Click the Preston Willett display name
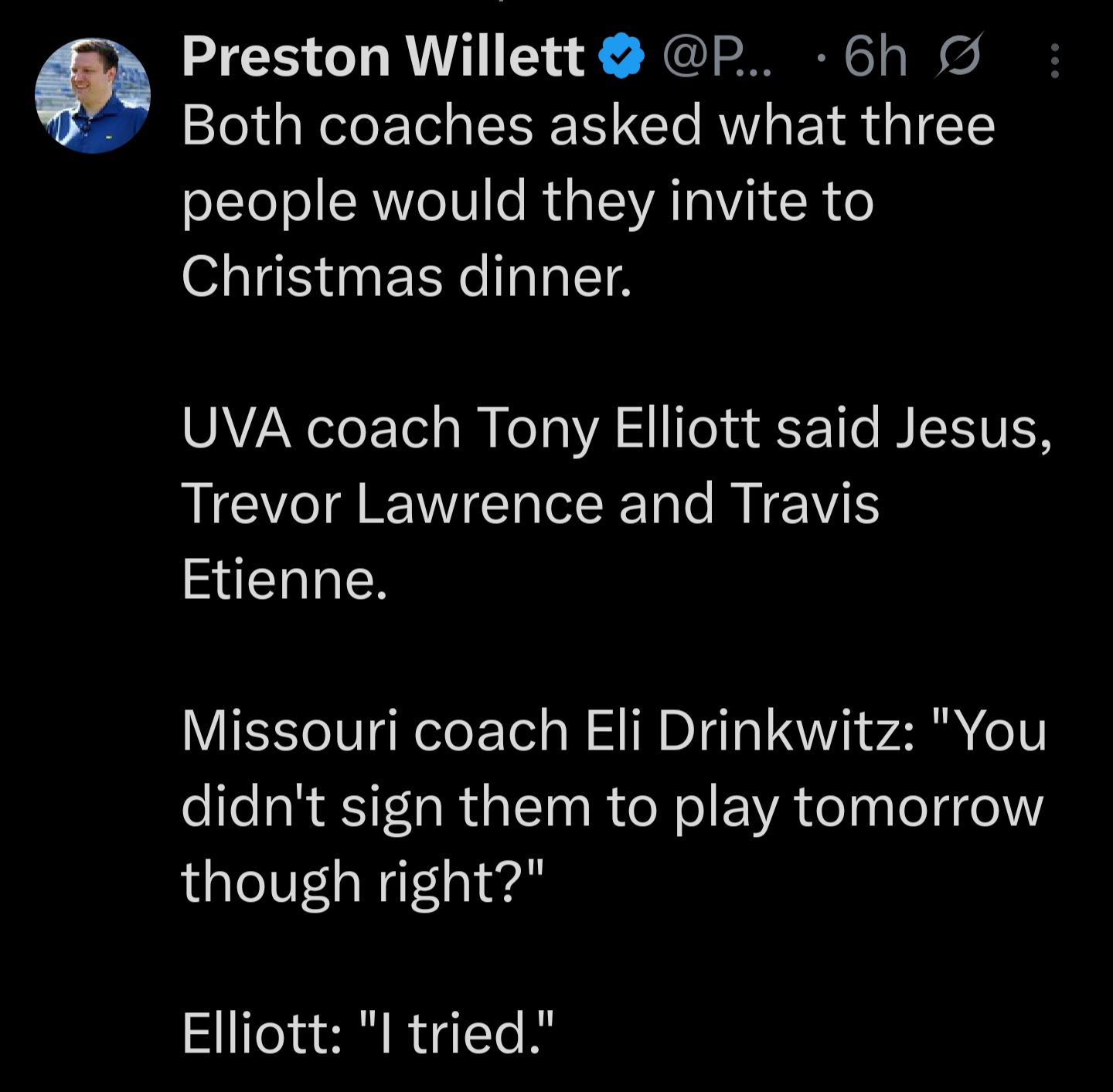Image resolution: width=1113 pixels, height=1092 pixels. (x=383, y=57)
